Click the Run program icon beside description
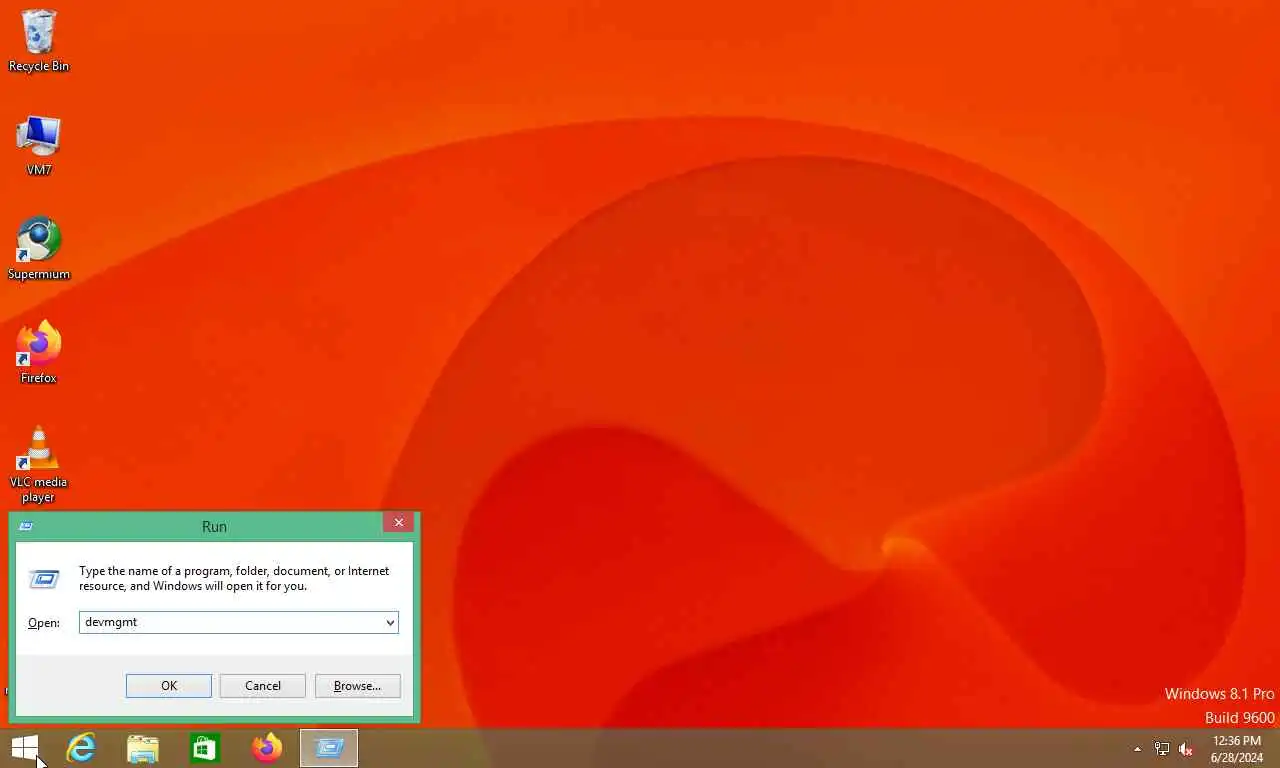Viewport: 1280px width, 768px height. [44, 578]
